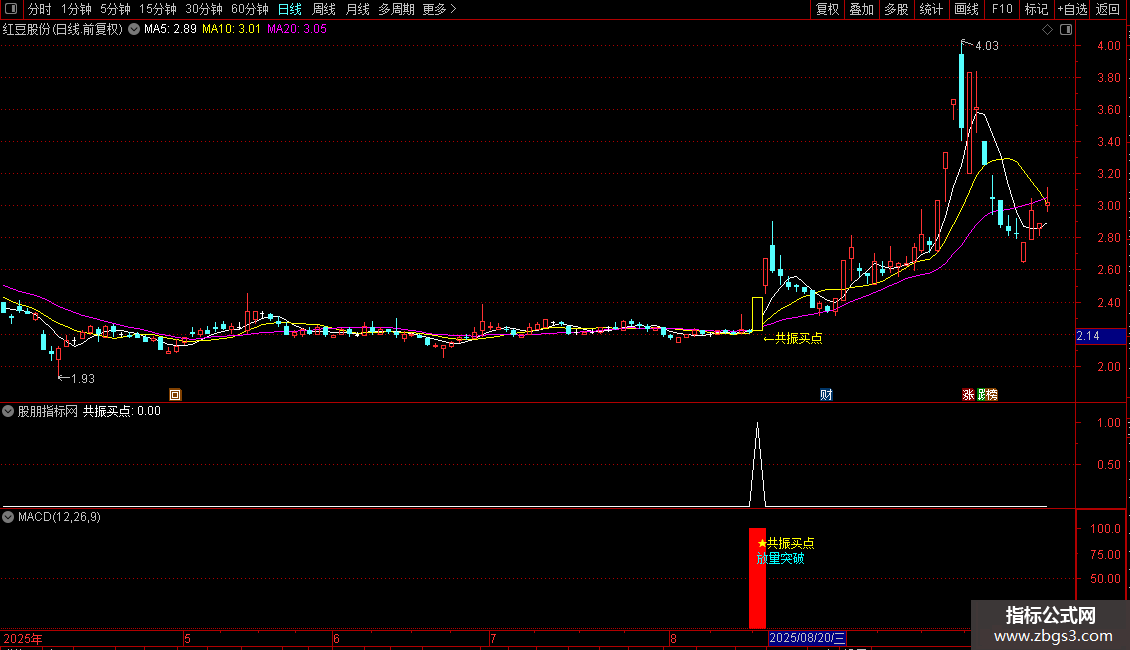Expand the main chart indicator dropdown next to 红豆股份
This screenshot has width=1130, height=650.
coord(134,29)
